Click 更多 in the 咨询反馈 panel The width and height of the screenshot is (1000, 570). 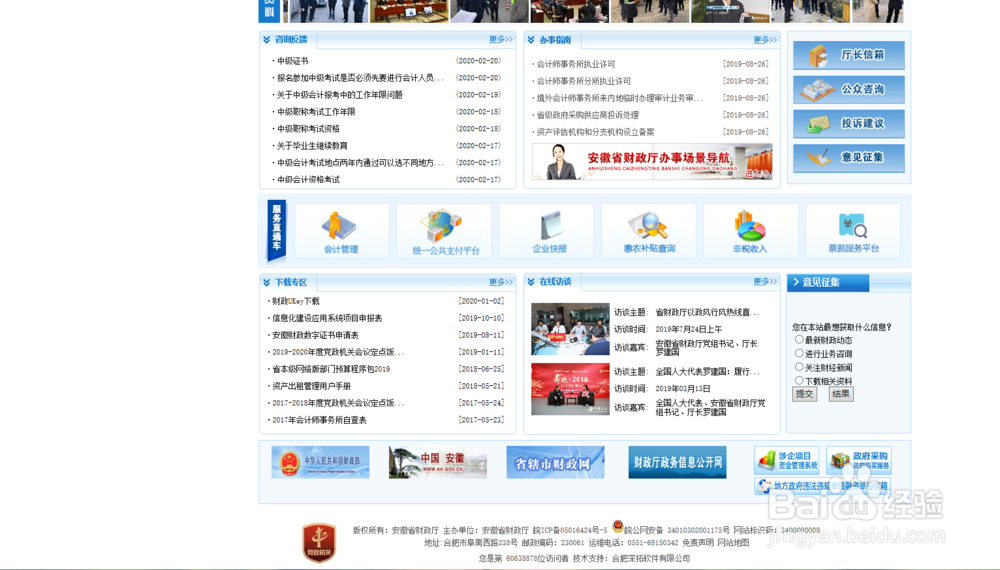click(x=501, y=40)
